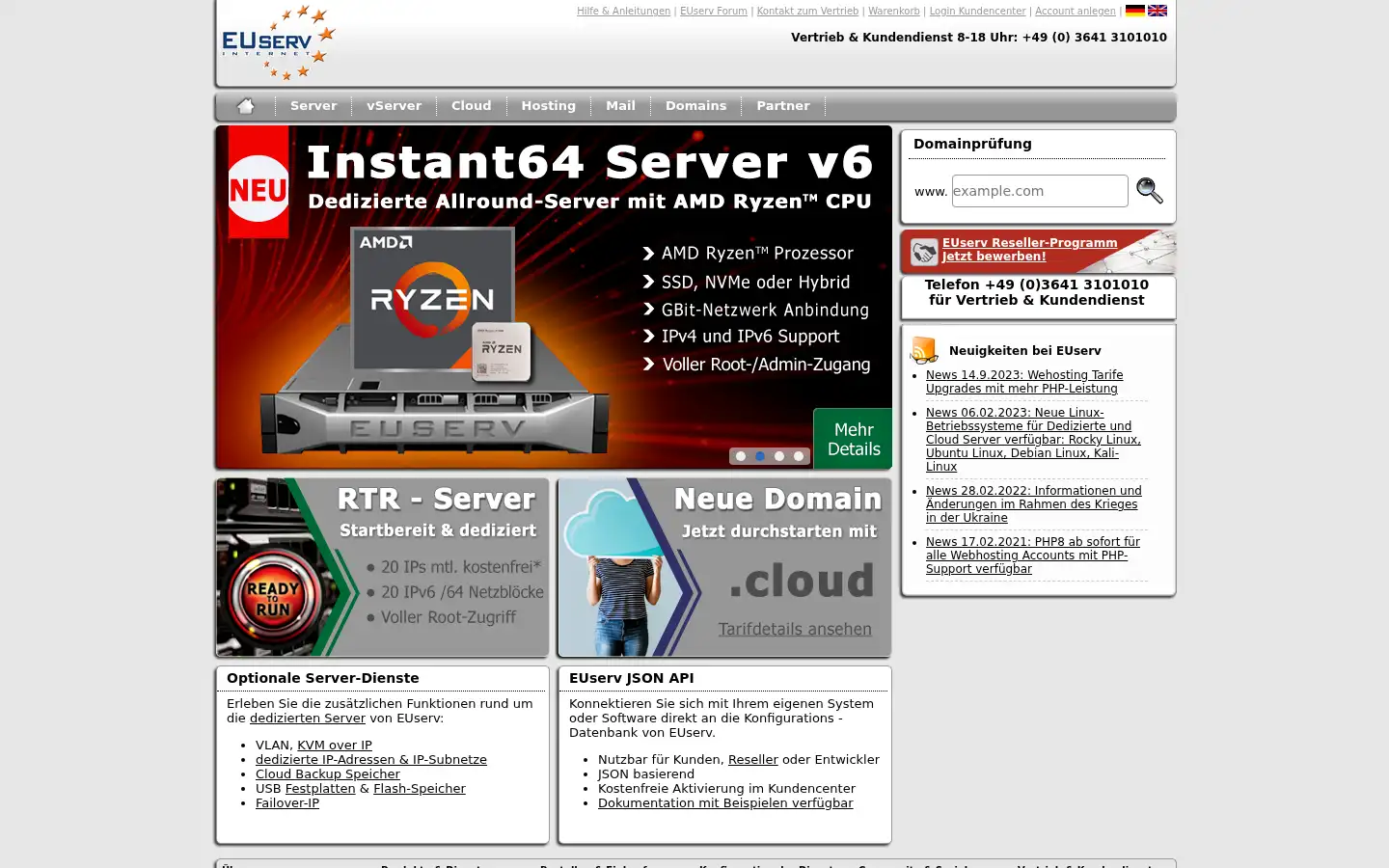
Task: Open News 06.02.2023 Linux-Betriebssysteme link
Action: pyautogui.click(x=1033, y=439)
